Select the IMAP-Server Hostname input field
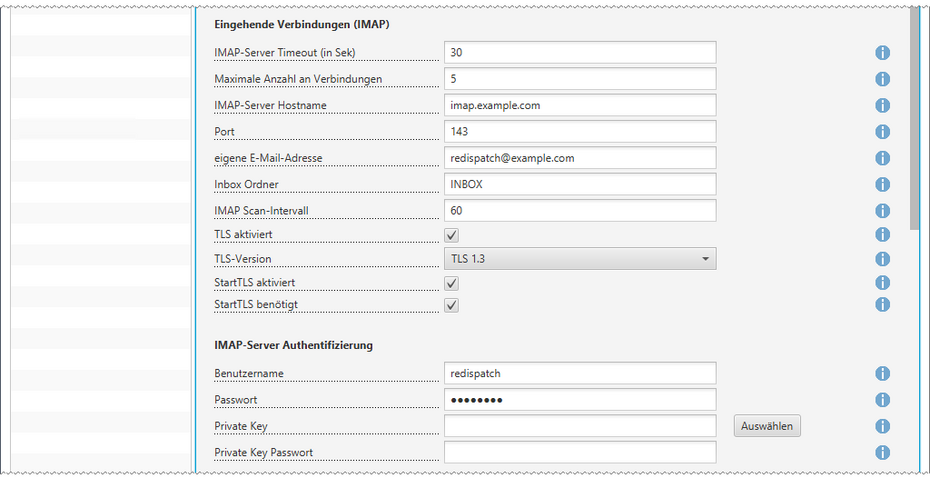The image size is (930, 478). coord(580,105)
